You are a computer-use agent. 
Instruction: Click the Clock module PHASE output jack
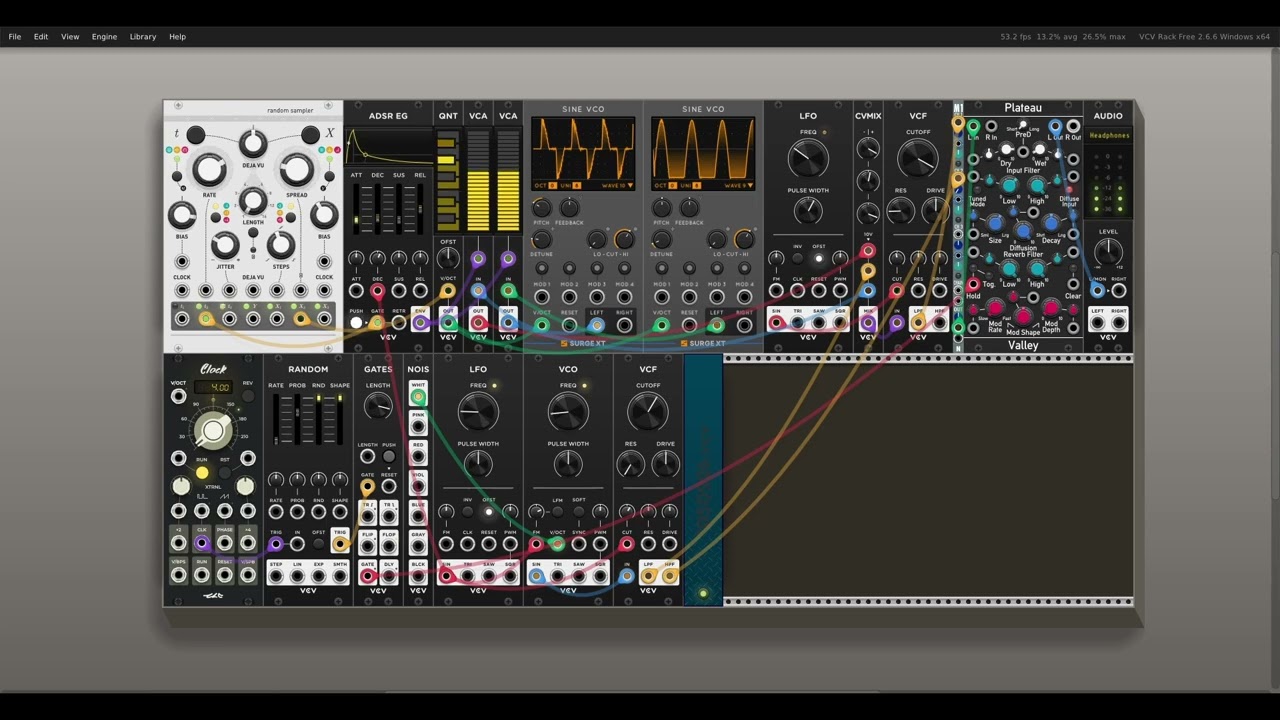225,543
